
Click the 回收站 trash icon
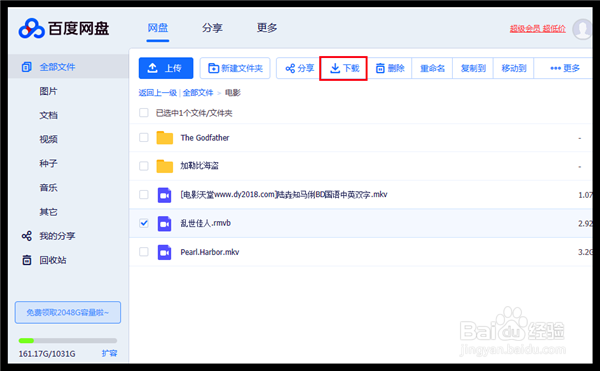coord(26,260)
